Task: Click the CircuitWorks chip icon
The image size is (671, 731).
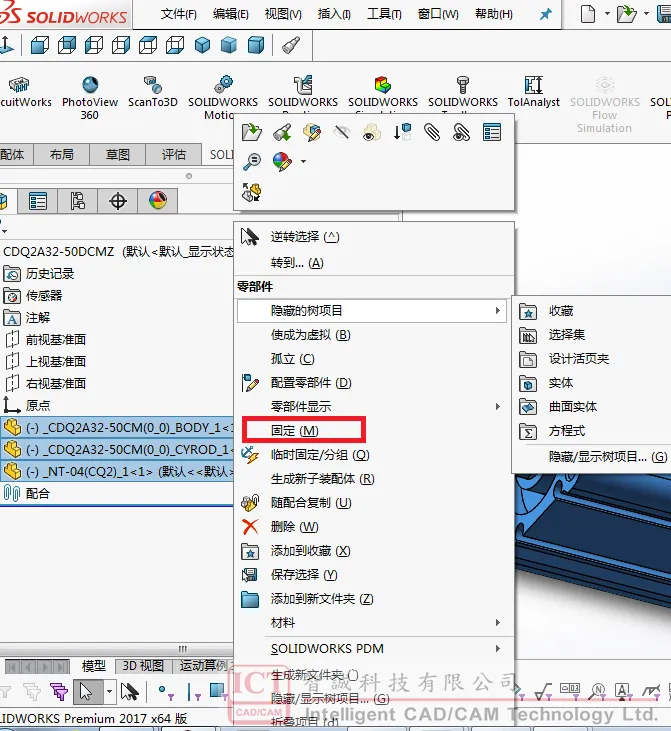Action: point(19,85)
